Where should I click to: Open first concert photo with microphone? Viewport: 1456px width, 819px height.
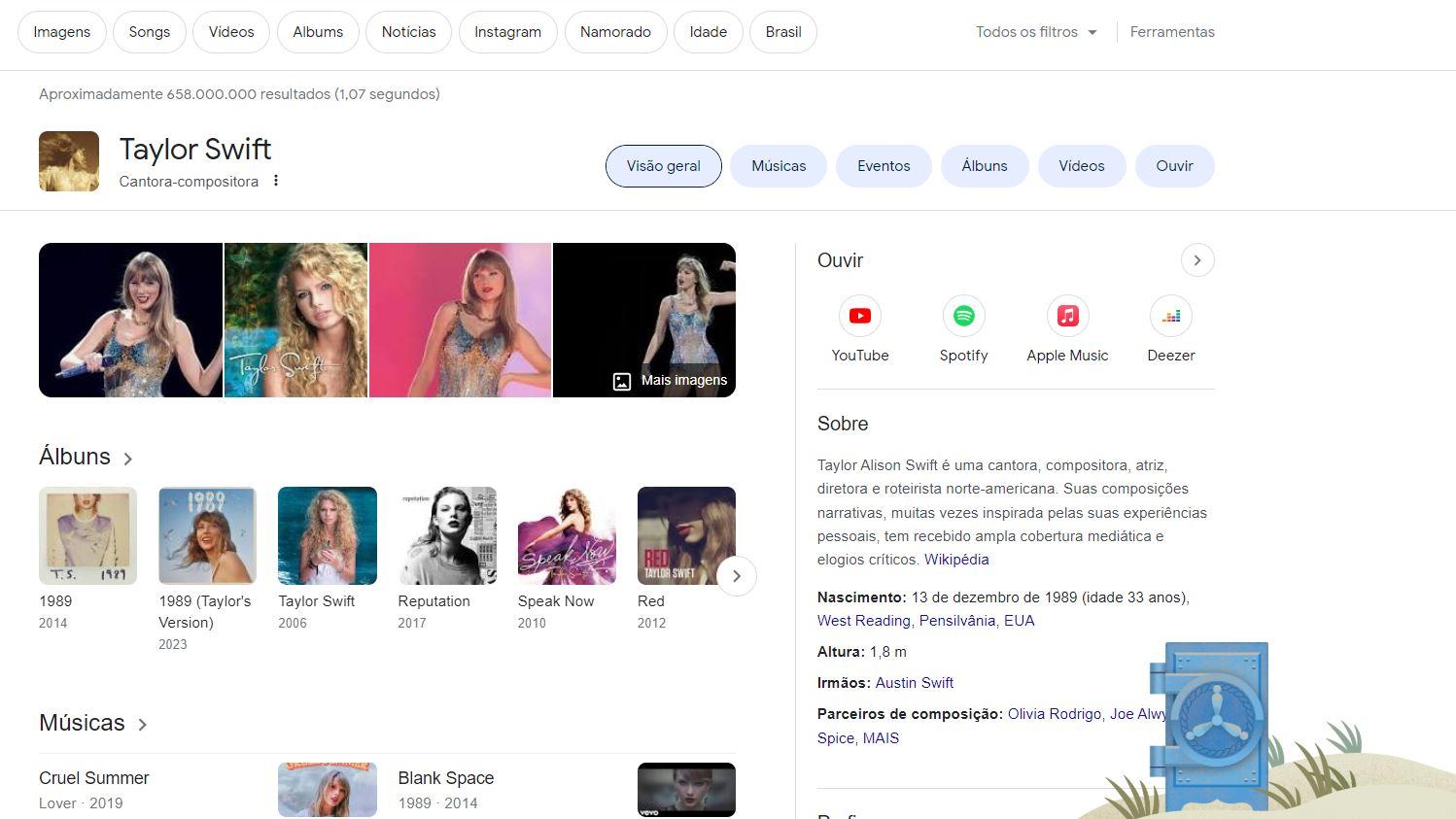130,320
